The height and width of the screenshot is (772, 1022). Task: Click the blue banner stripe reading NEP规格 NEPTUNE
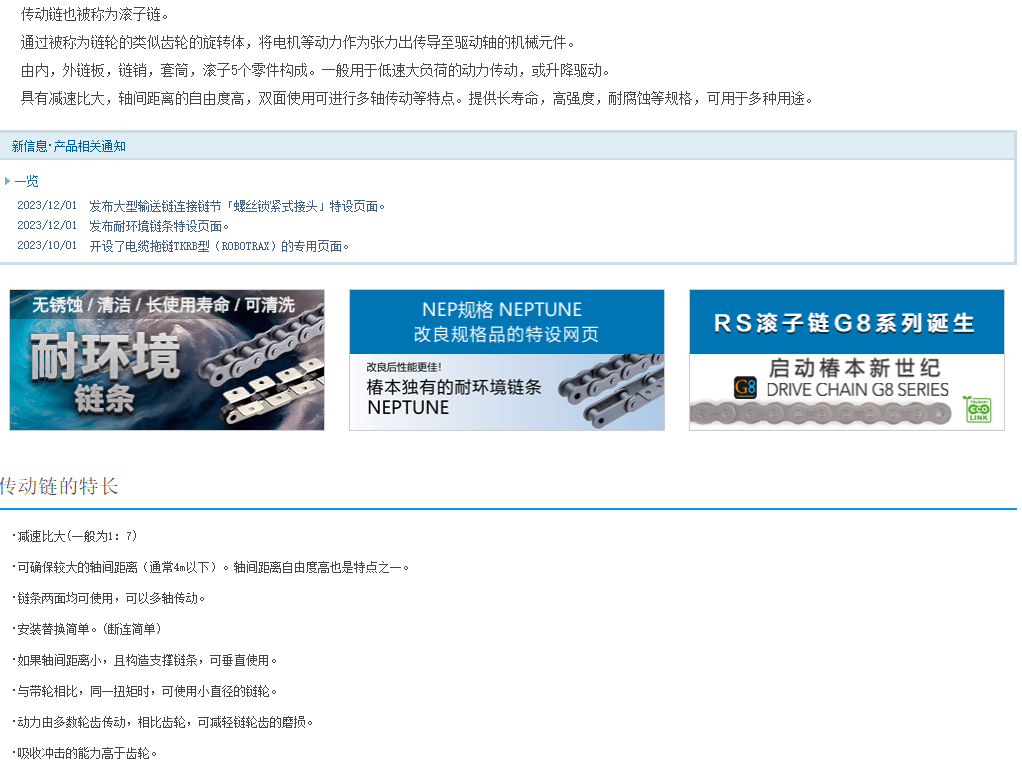pyautogui.click(x=506, y=318)
